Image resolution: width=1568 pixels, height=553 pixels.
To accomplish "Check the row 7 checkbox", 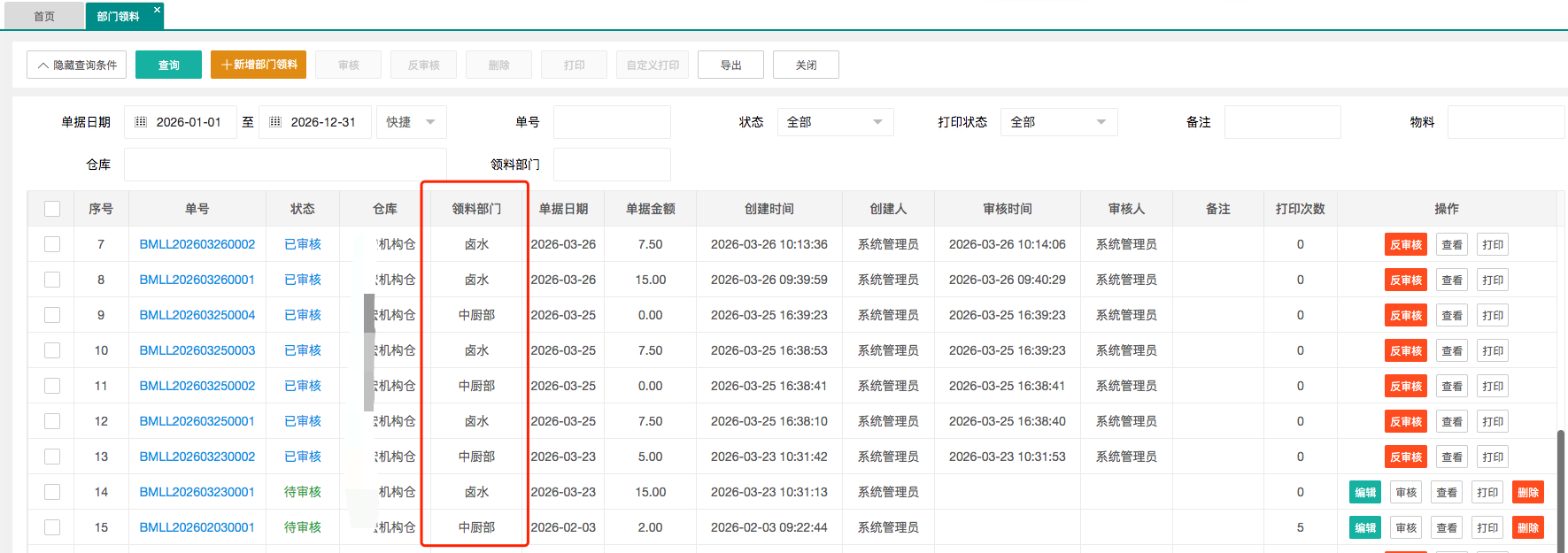I will (52, 244).
